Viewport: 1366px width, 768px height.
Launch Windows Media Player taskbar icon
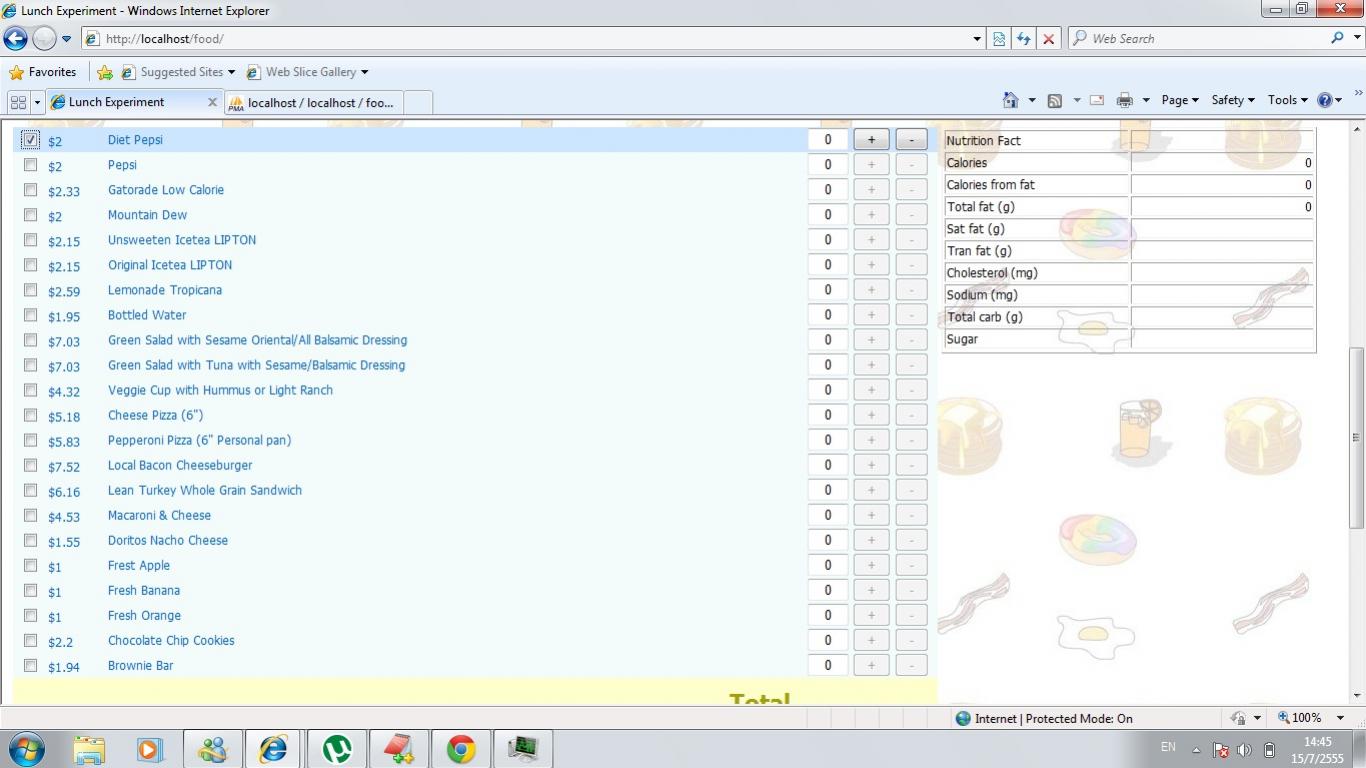[x=150, y=749]
